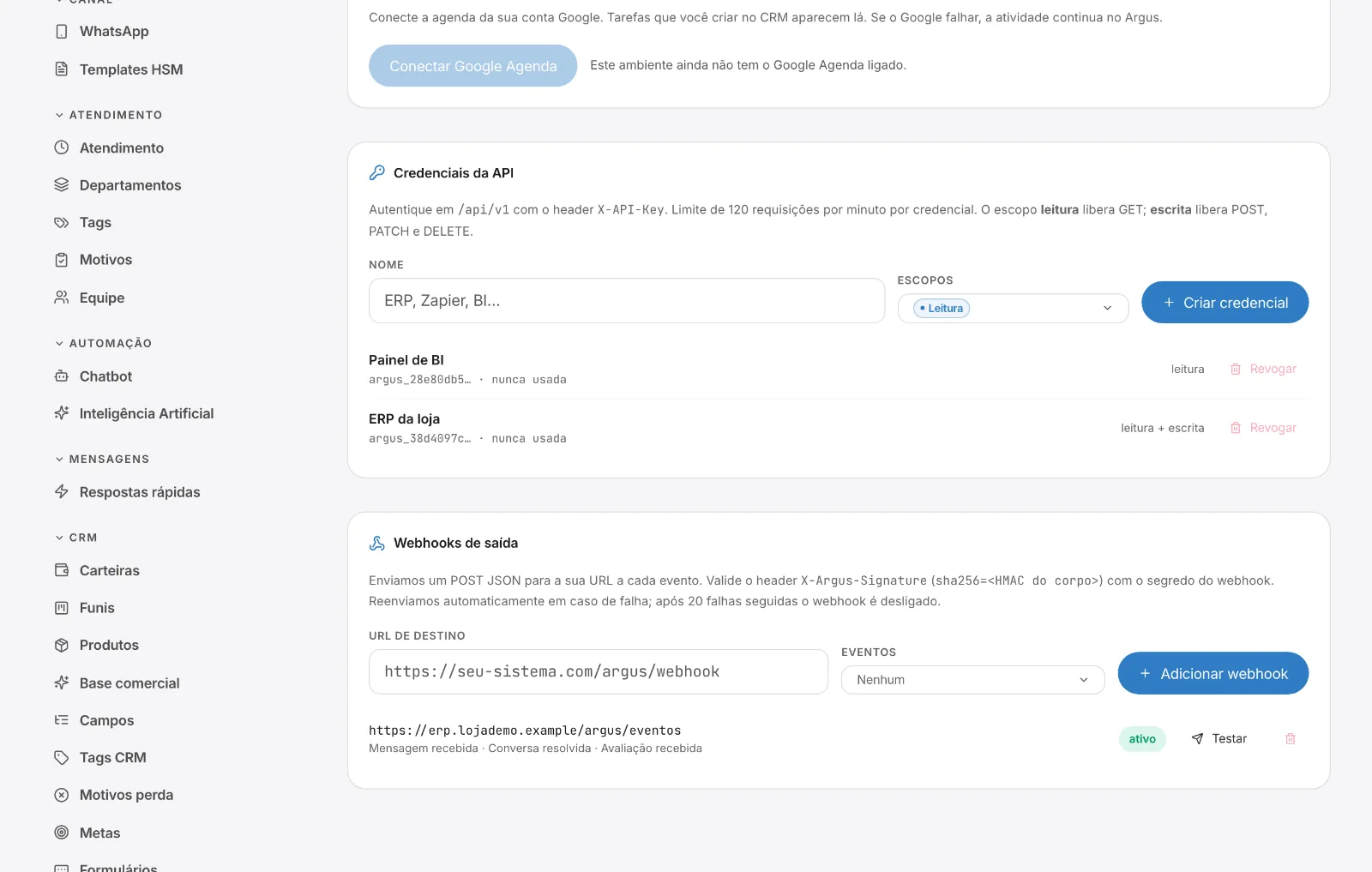Viewport: 1372px width, 872px height.
Task: Open Chatbot page
Action: (106, 376)
